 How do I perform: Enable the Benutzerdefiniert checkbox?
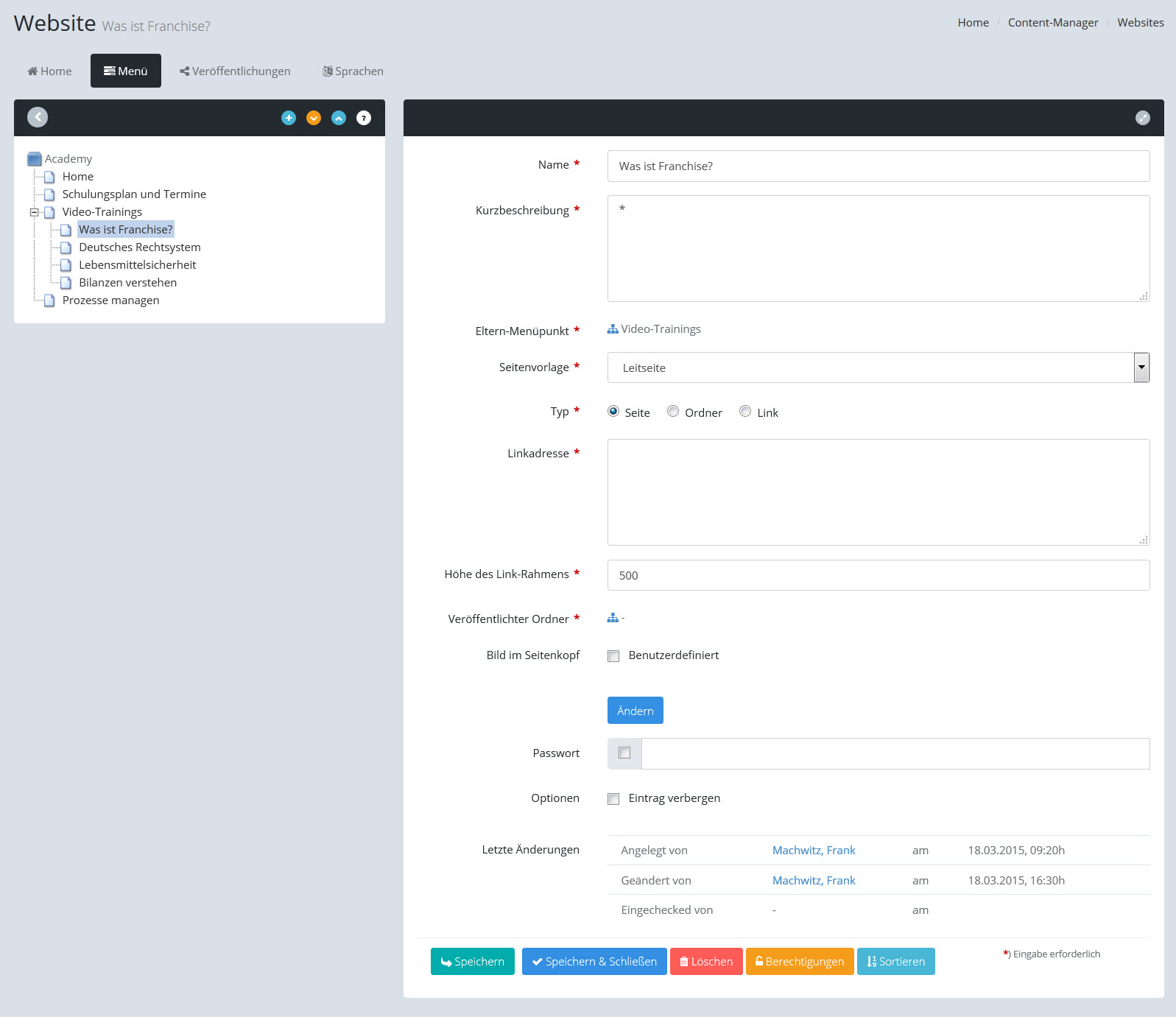(613, 656)
